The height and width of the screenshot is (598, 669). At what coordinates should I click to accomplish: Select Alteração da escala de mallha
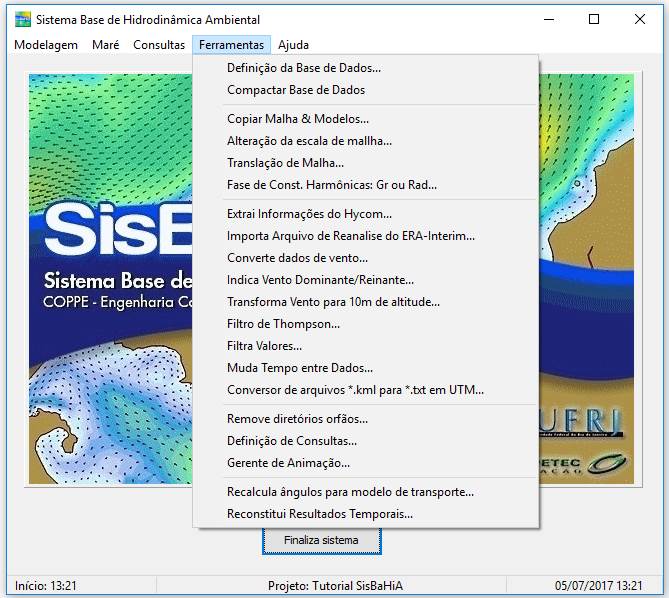[366, 141]
